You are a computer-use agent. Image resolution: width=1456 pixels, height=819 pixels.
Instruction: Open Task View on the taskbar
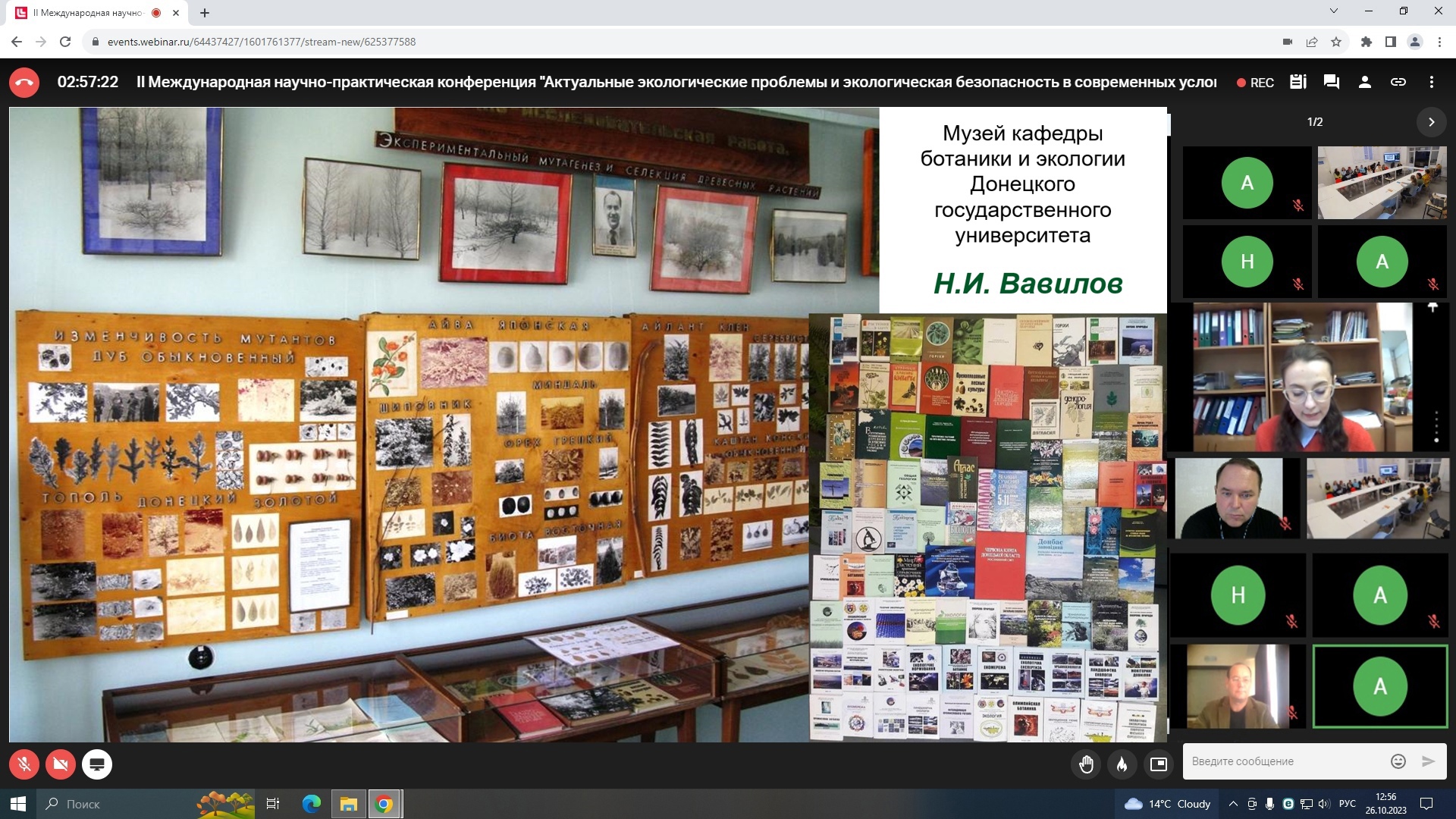tap(273, 804)
